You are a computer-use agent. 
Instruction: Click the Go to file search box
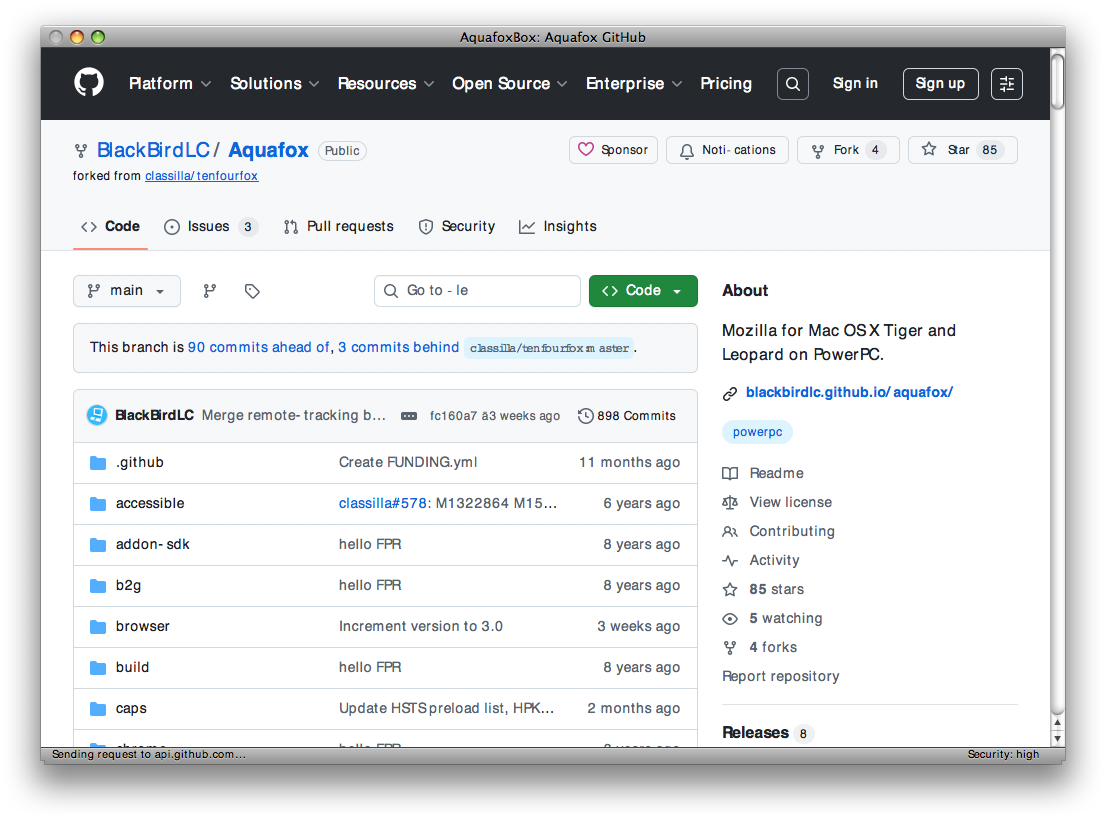tap(477, 290)
